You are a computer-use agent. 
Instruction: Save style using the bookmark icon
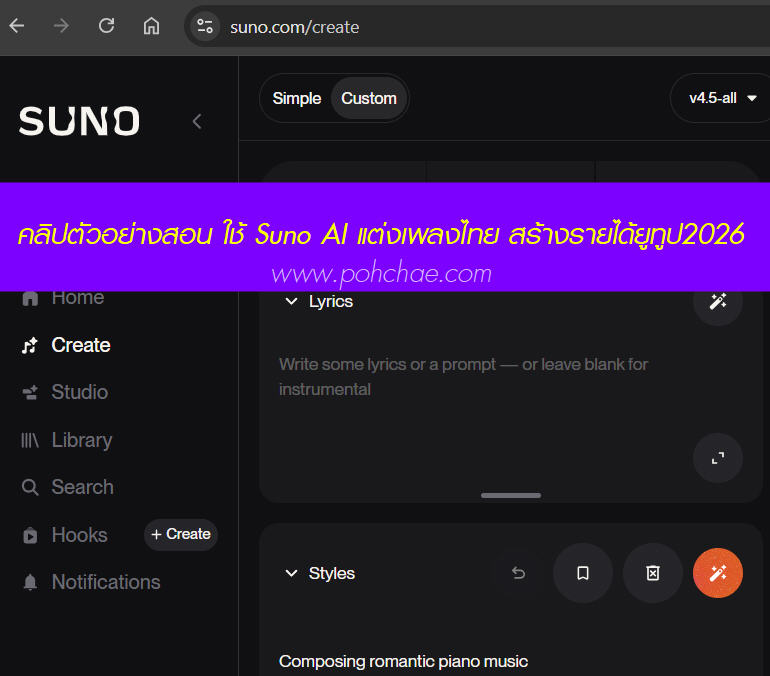[x=582, y=573]
